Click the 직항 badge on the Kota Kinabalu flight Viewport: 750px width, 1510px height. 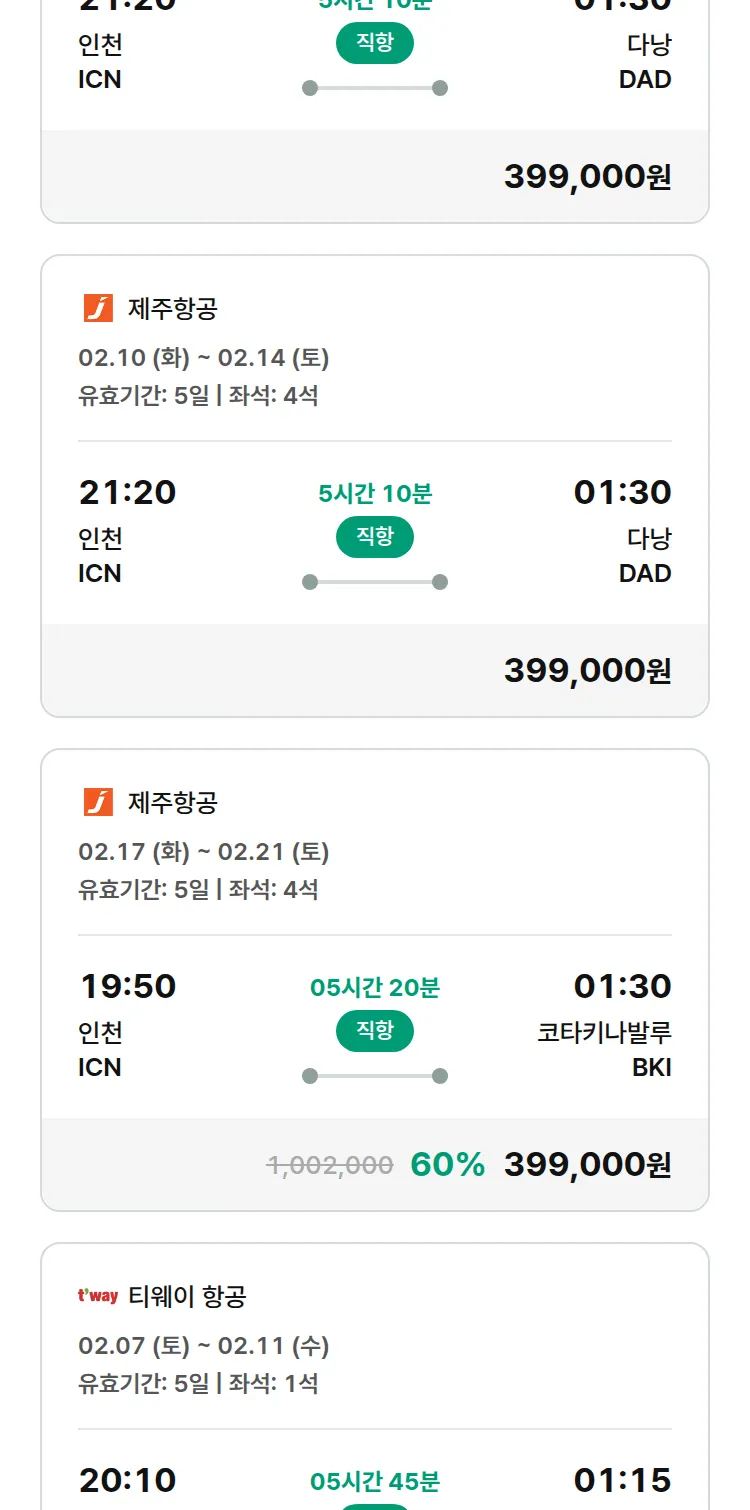point(375,1031)
